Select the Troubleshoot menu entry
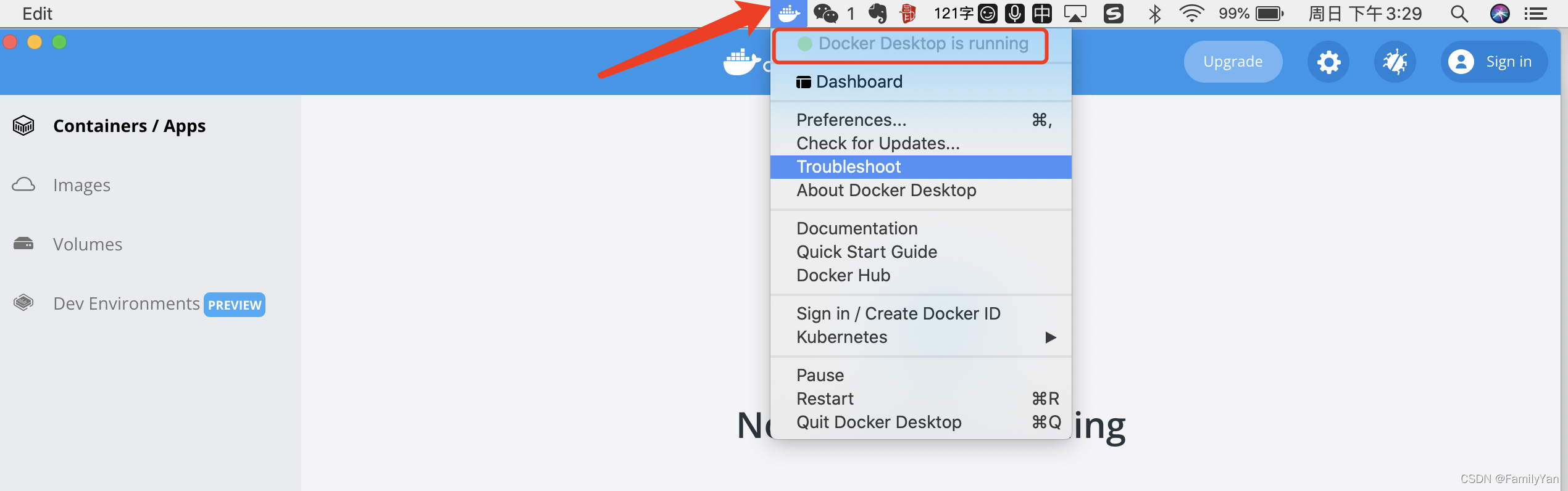This screenshot has width=1568, height=491. (x=921, y=167)
